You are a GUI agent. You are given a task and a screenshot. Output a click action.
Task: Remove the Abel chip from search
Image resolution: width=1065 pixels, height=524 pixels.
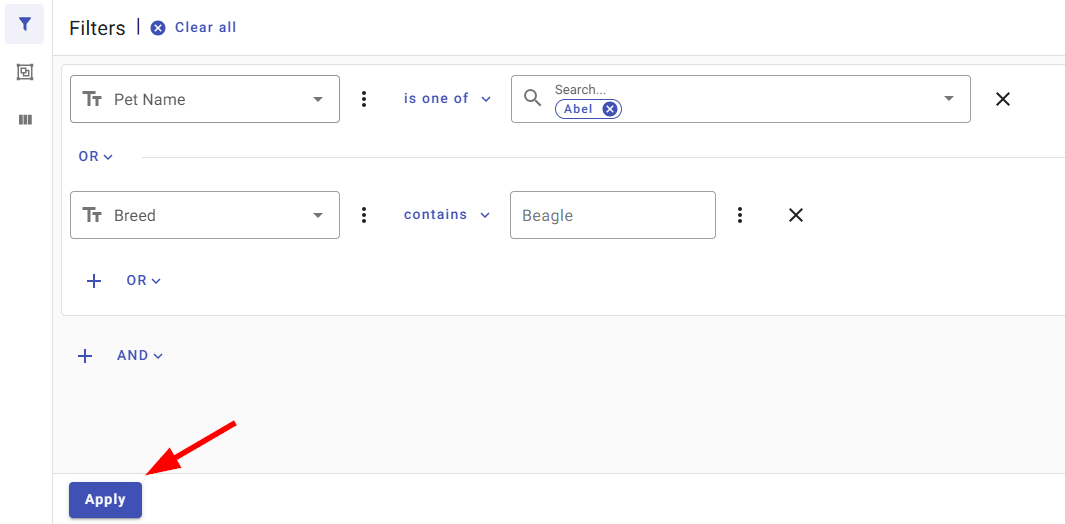pyautogui.click(x=610, y=109)
